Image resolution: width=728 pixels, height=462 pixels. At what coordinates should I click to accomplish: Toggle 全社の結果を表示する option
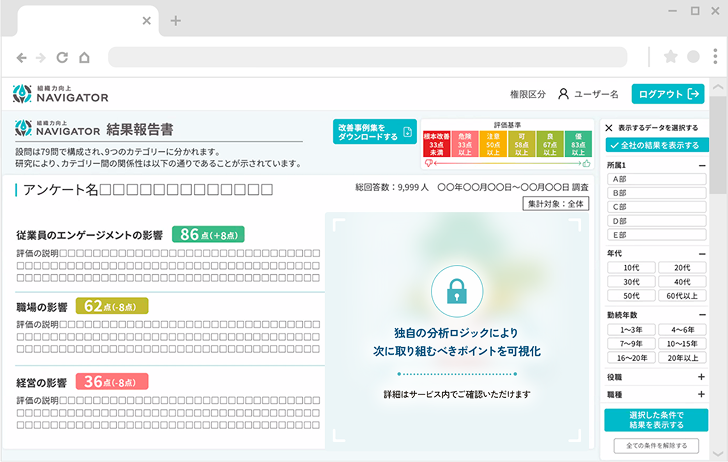pos(657,145)
